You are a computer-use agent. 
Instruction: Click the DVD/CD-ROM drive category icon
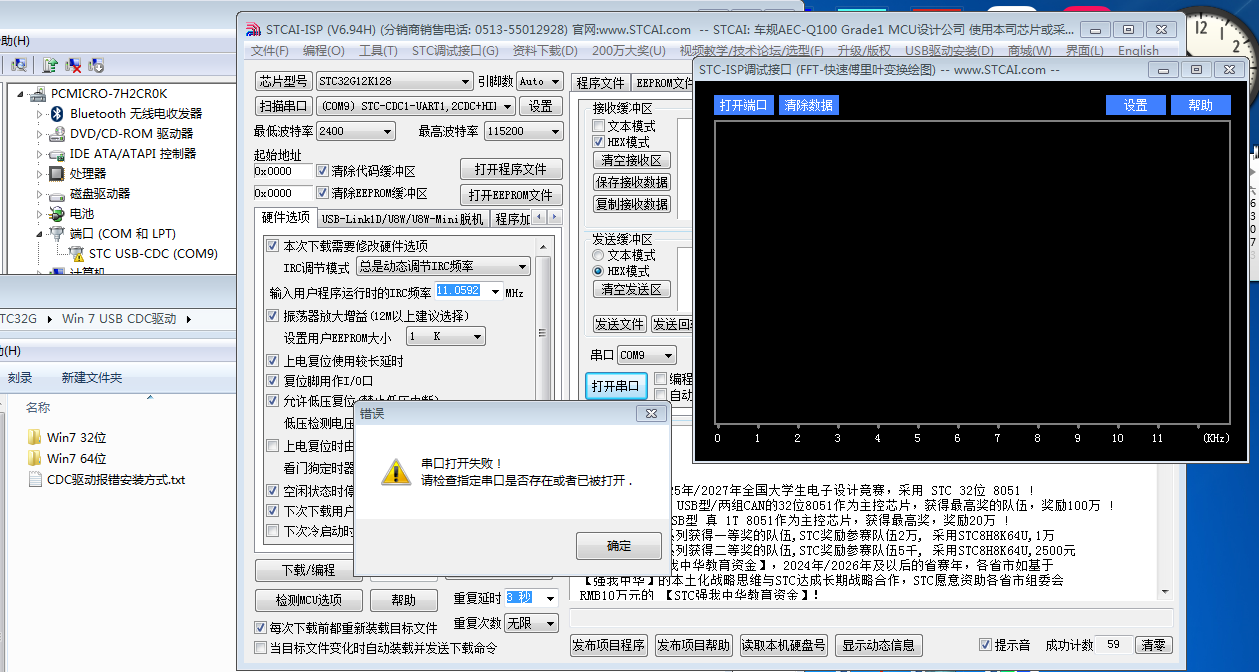click(x=58, y=134)
